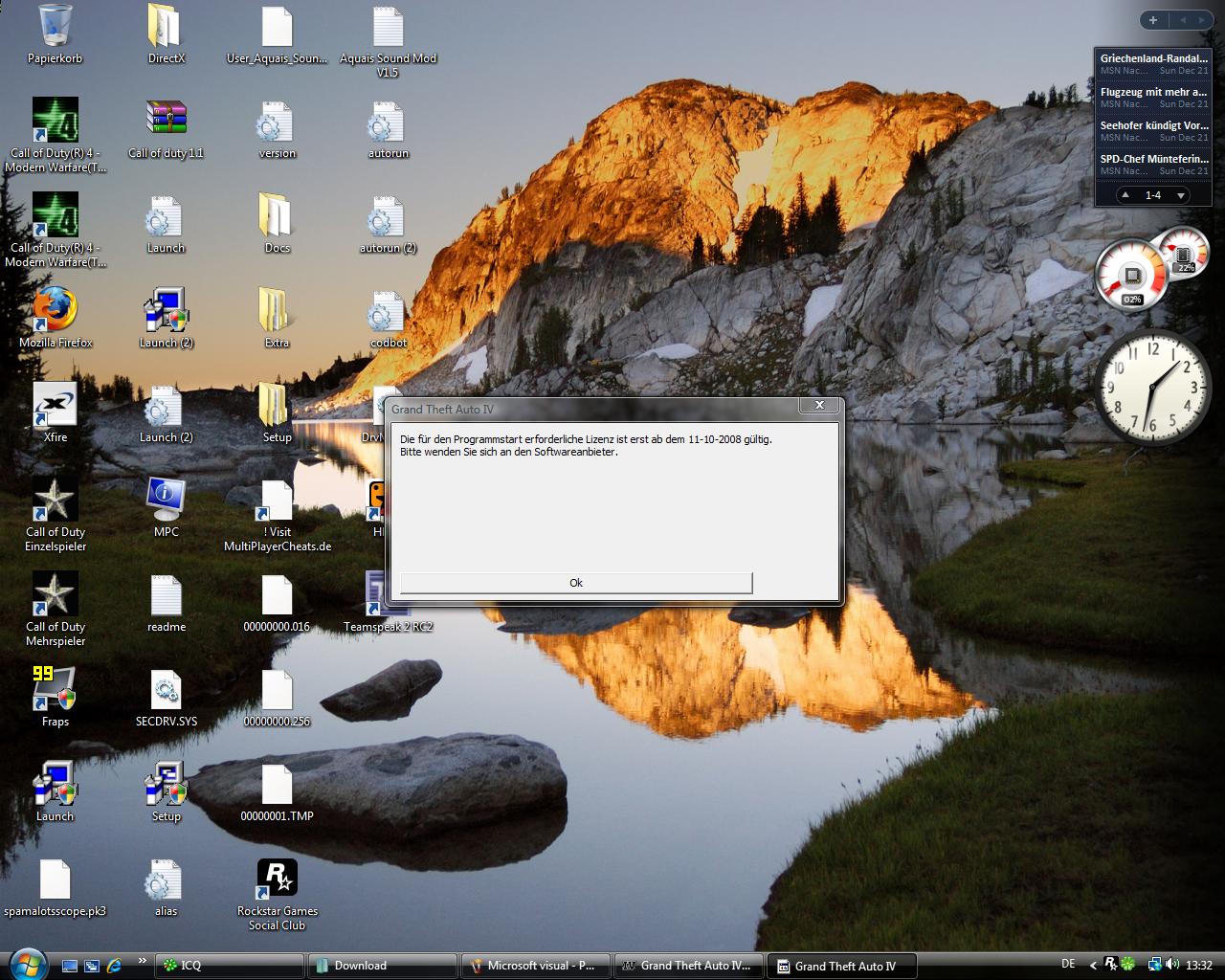The image size is (1225, 980).
Task: Select the Xfire desktop shortcut
Action: click(56, 405)
